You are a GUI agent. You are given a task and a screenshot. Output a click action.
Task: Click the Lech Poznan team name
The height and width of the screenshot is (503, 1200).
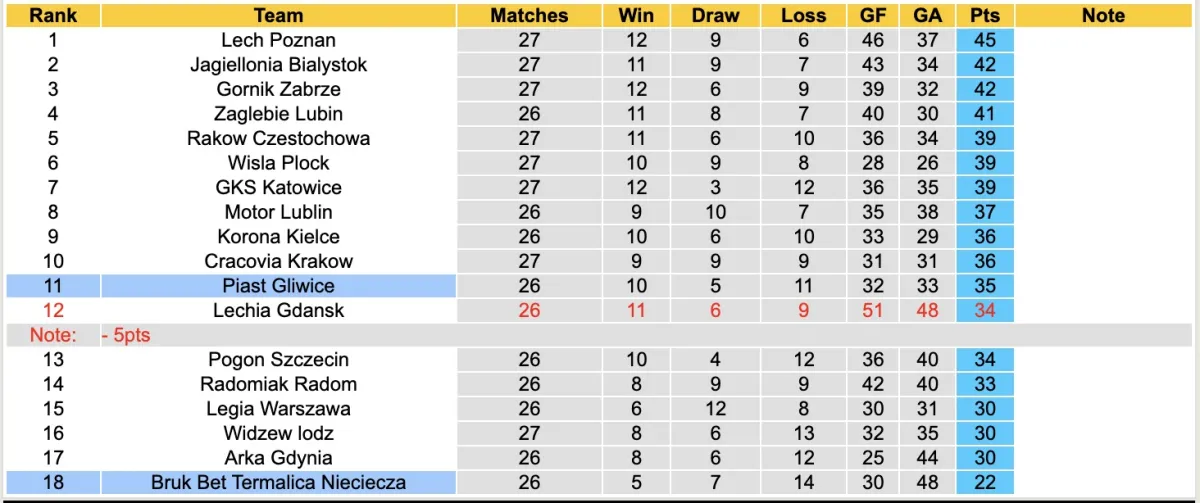coord(278,40)
